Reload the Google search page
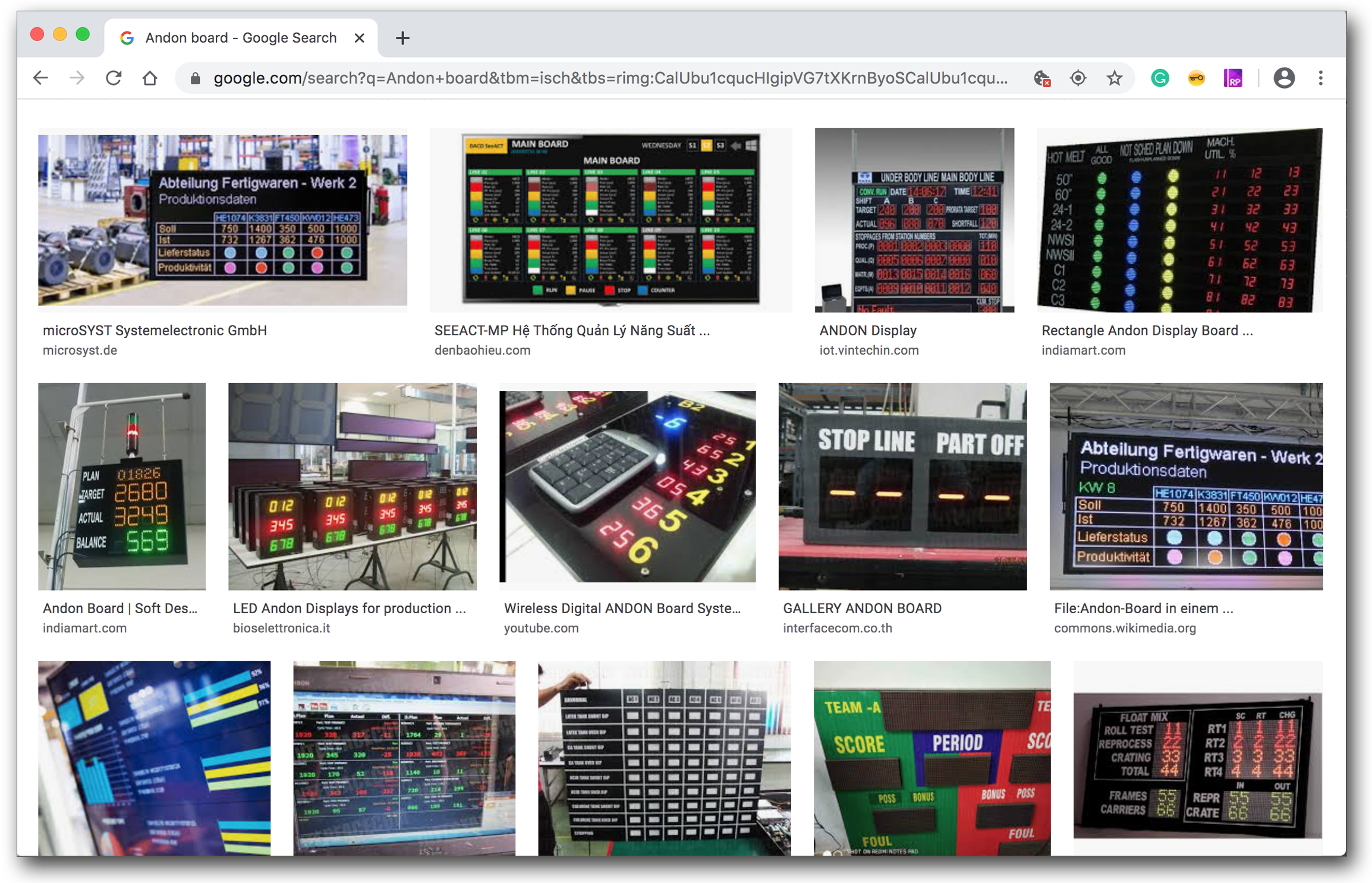 [113, 78]
